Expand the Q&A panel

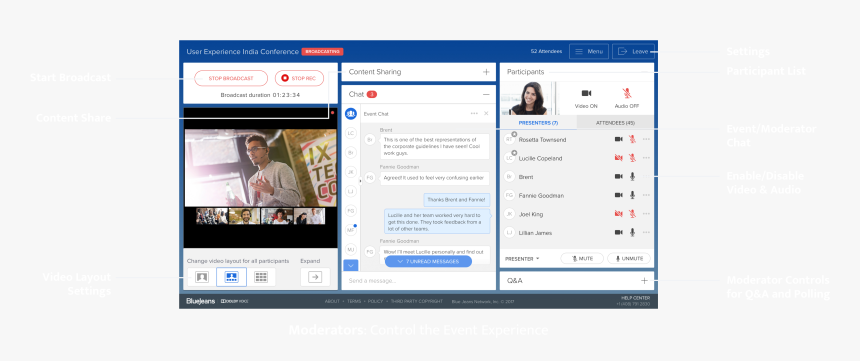pos(644,280)
